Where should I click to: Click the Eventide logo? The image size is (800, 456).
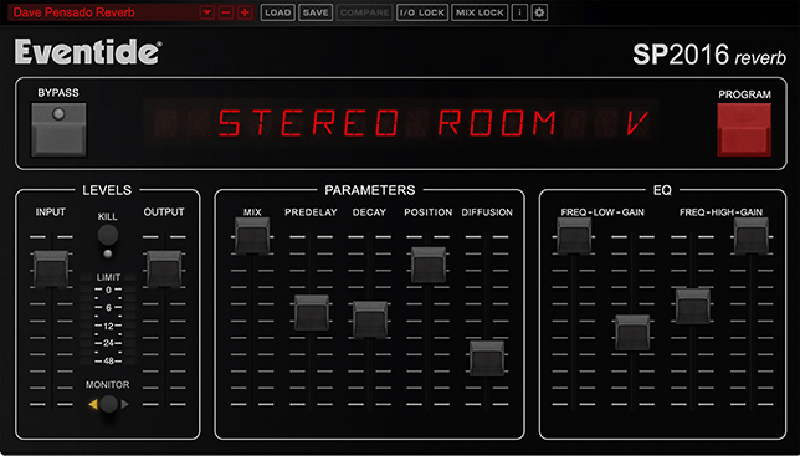pyautogui.click(x=88, y=52)
